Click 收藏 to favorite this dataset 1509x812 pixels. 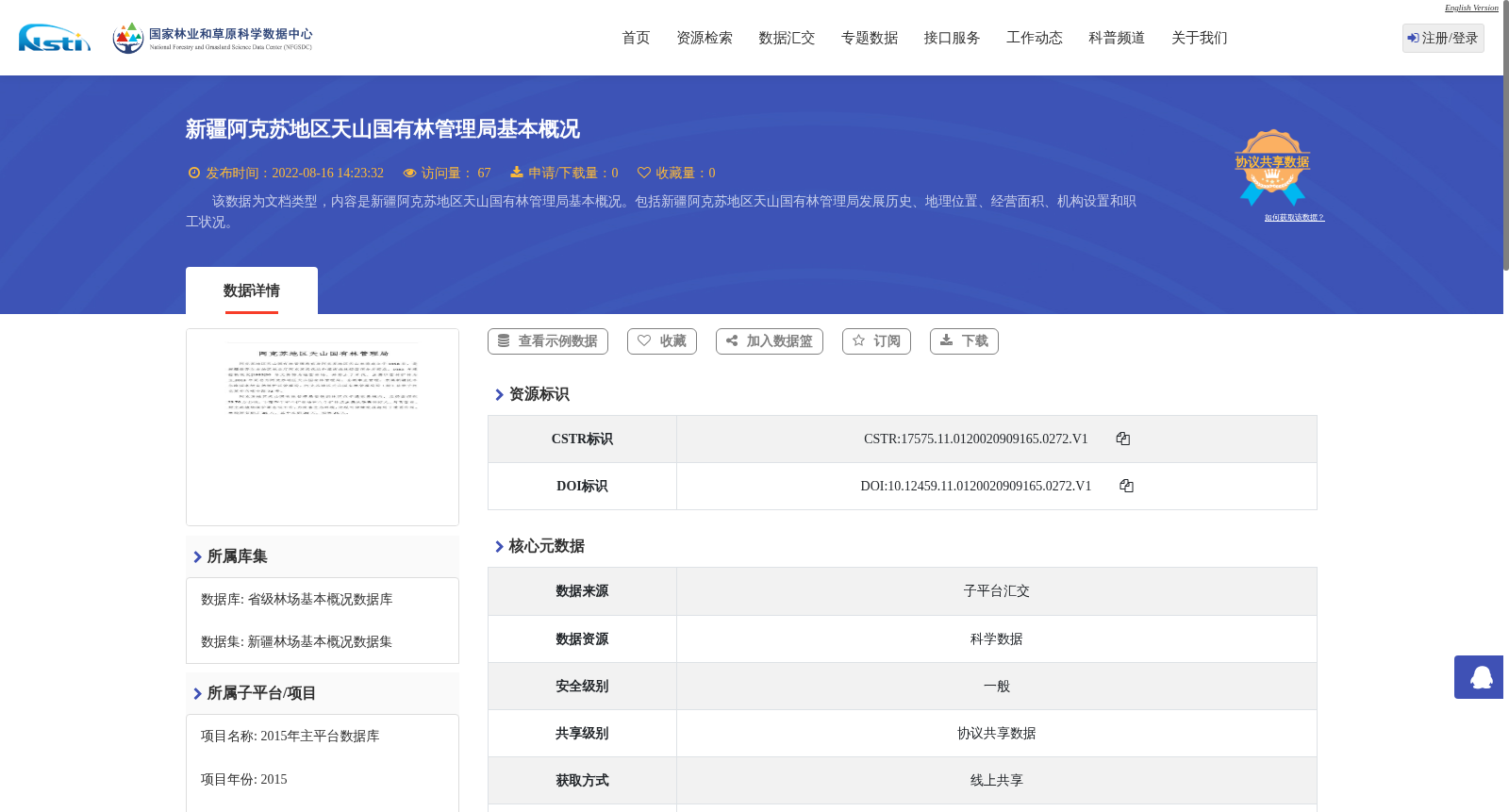[662, 341]
